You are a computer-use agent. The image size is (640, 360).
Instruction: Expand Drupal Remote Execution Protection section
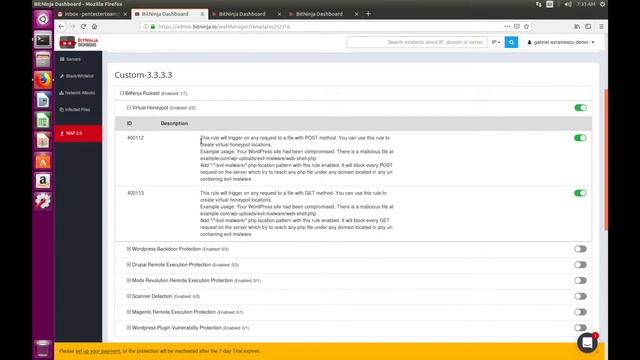[129, 265]
